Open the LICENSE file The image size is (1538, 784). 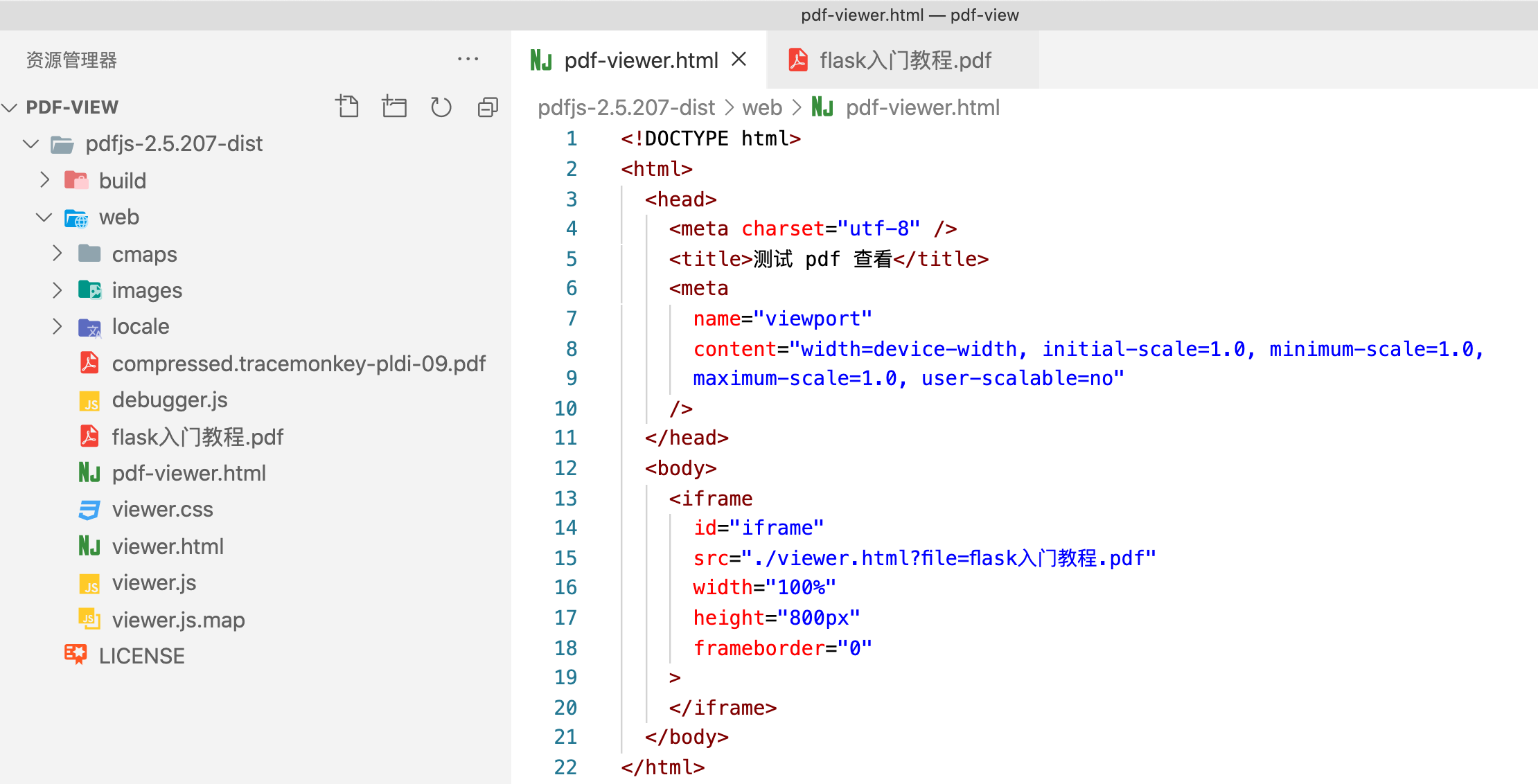[x=141, y=656]
